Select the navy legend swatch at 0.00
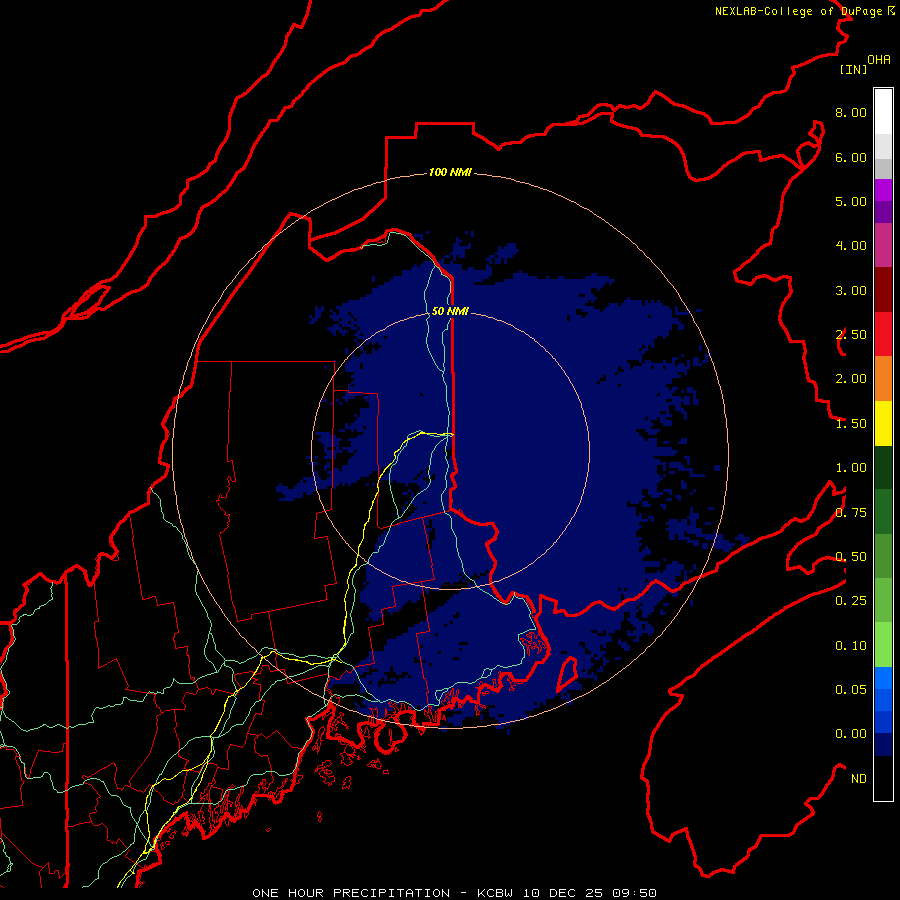 (883, 744)
